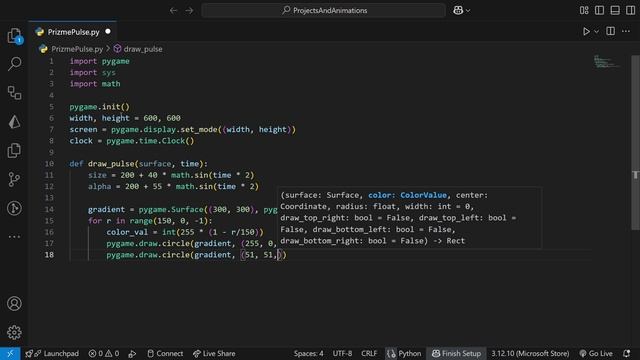This screenshot has width=640, height=360.
Task: Click the debug run icon in status bar
Action: [132, 353]
